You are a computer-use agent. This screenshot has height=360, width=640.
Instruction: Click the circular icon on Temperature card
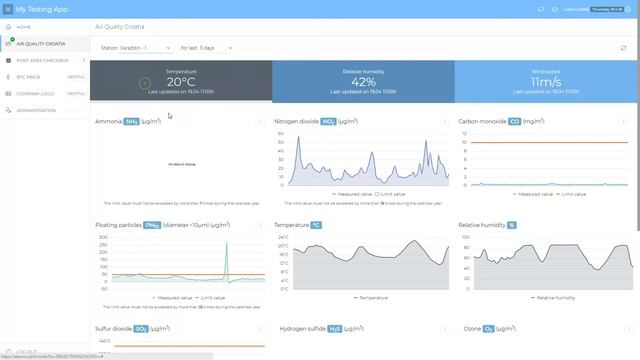144,83
